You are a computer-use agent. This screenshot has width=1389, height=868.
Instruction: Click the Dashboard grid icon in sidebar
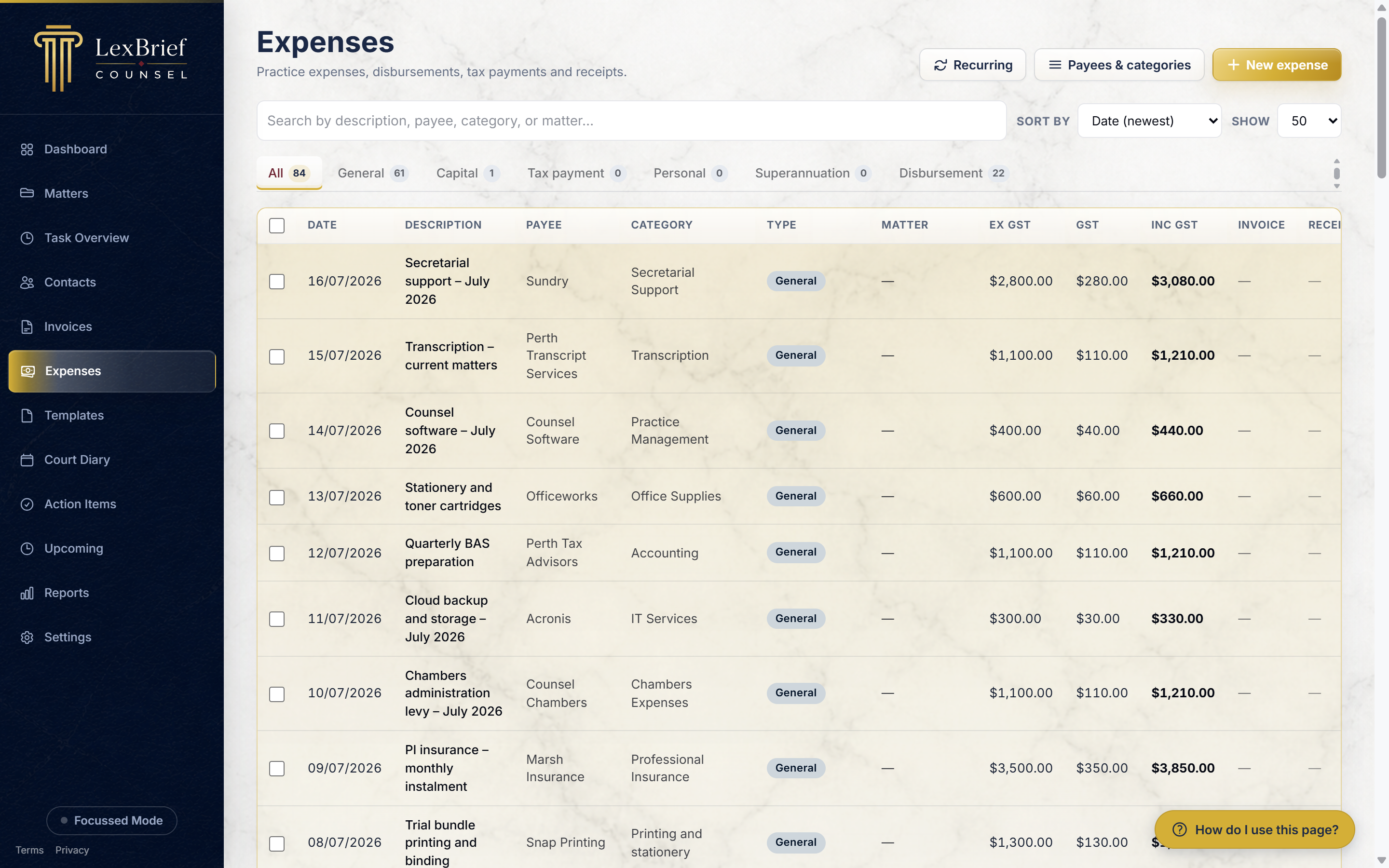tap(27, 149)
